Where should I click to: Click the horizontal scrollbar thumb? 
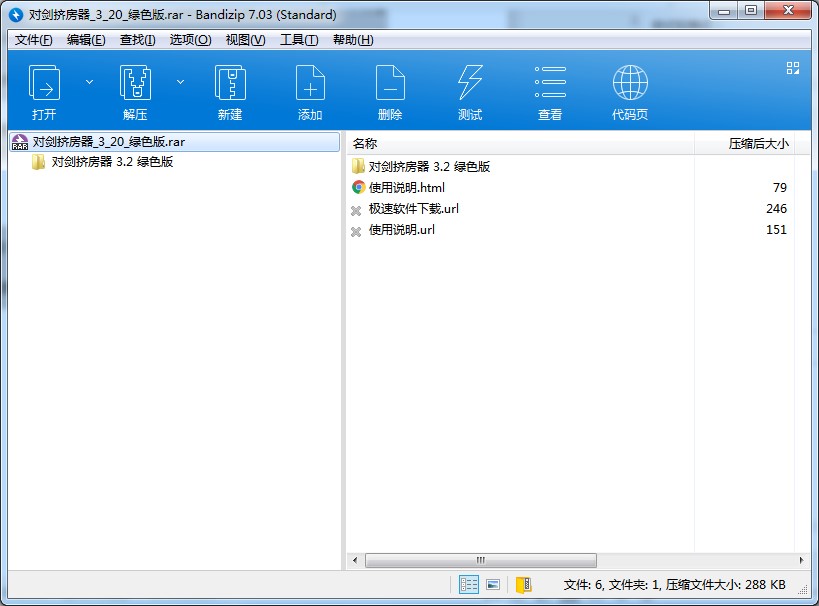tap(481, 561)
